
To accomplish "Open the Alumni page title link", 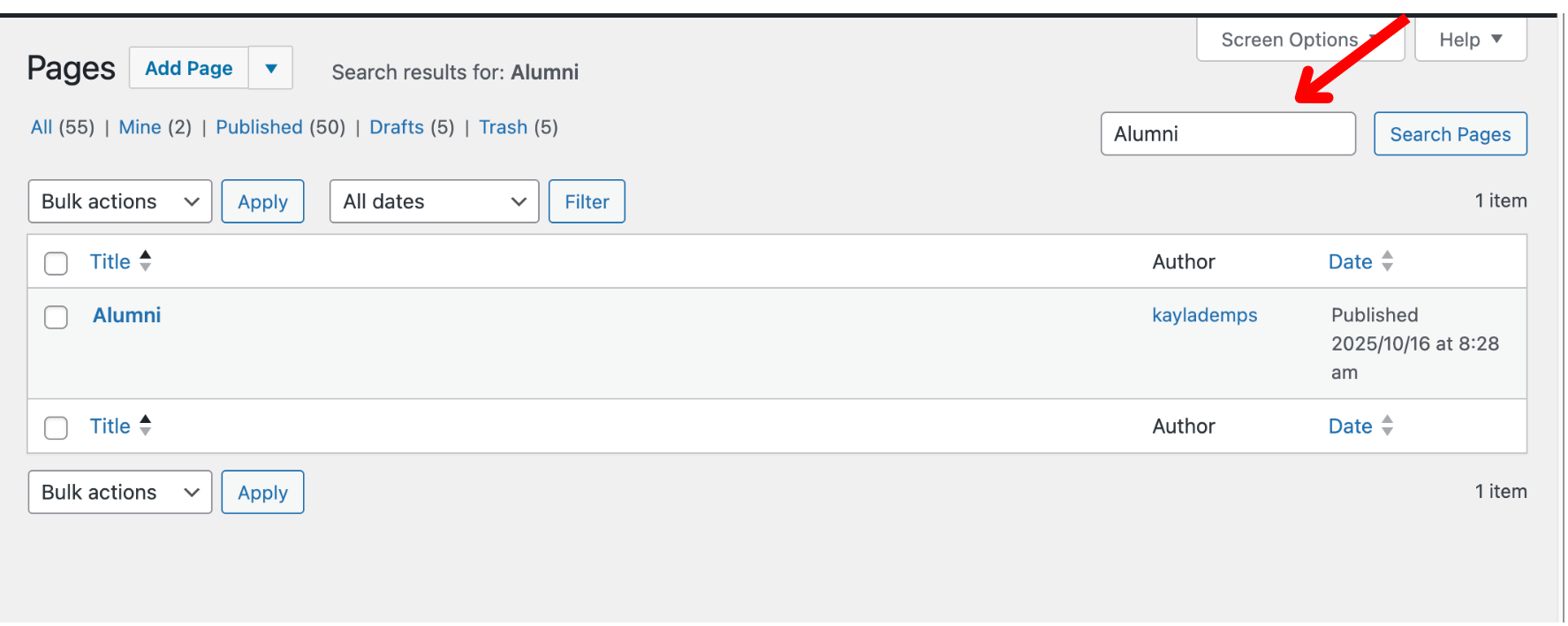I will [127, 315].
